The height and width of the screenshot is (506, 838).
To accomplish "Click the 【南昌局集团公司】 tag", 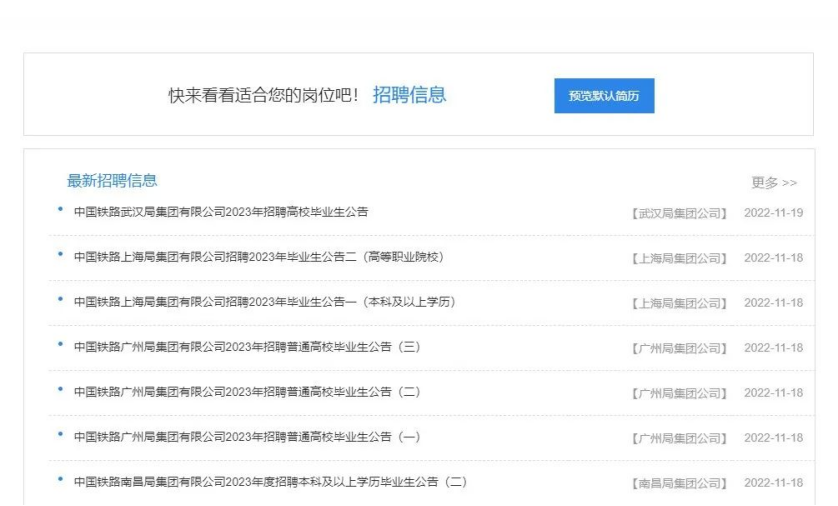I will pyautogui.click(x=679, y=483).
